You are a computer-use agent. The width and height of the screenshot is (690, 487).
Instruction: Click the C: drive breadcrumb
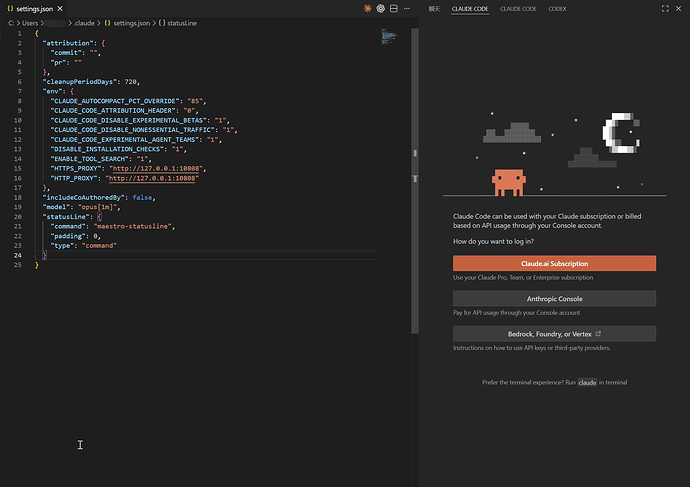click(x=11, y=23)
